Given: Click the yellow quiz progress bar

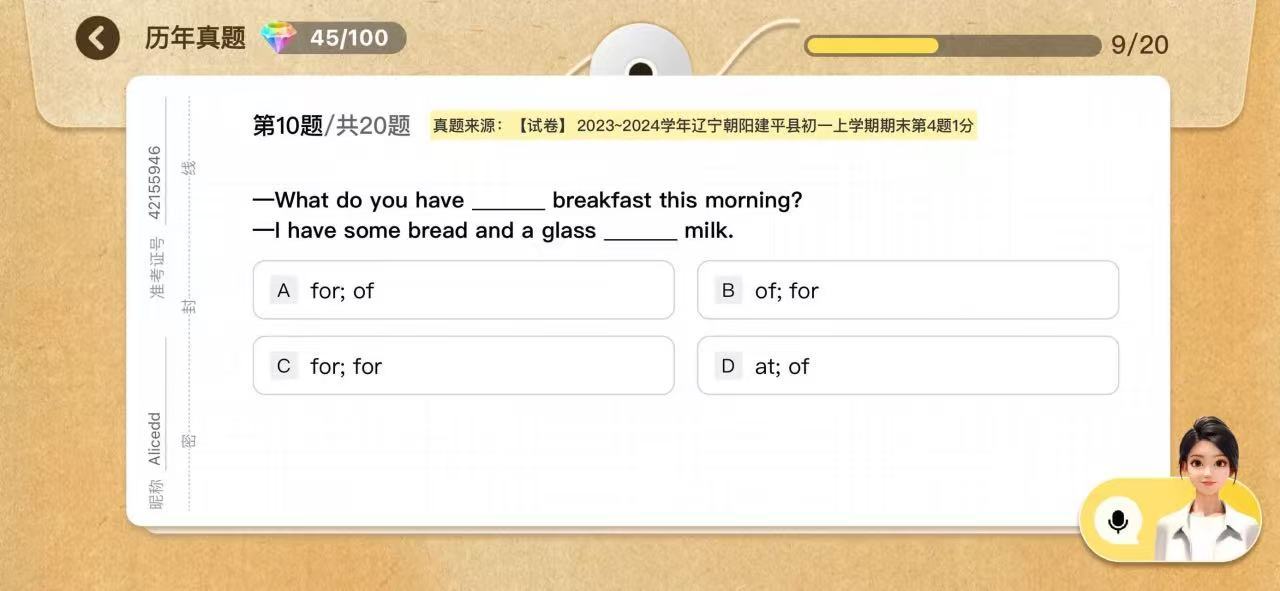Looking at the screenshot, I should click(x=951, y=45).
